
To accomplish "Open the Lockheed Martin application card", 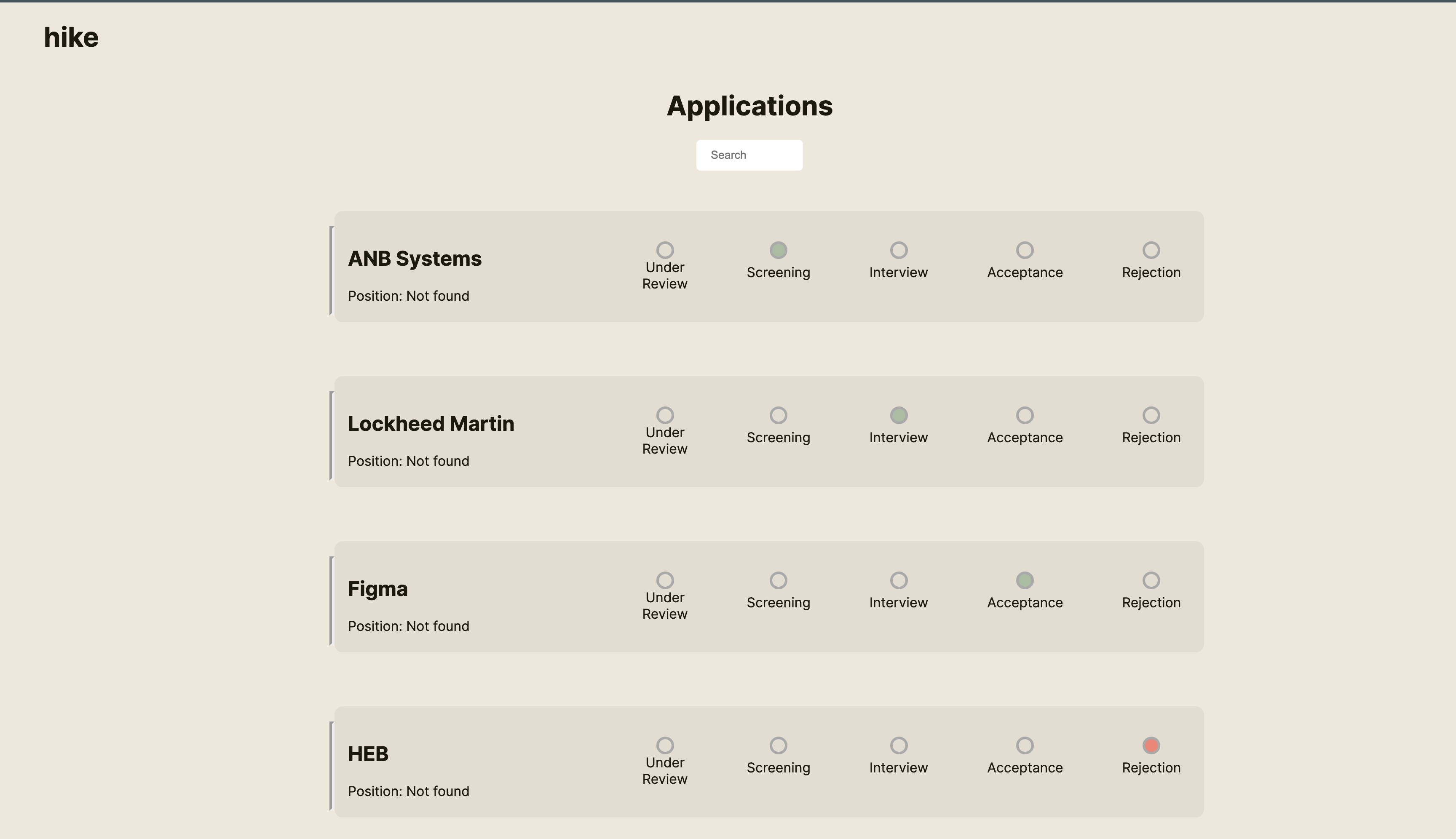I will click(x=431, y=424).
